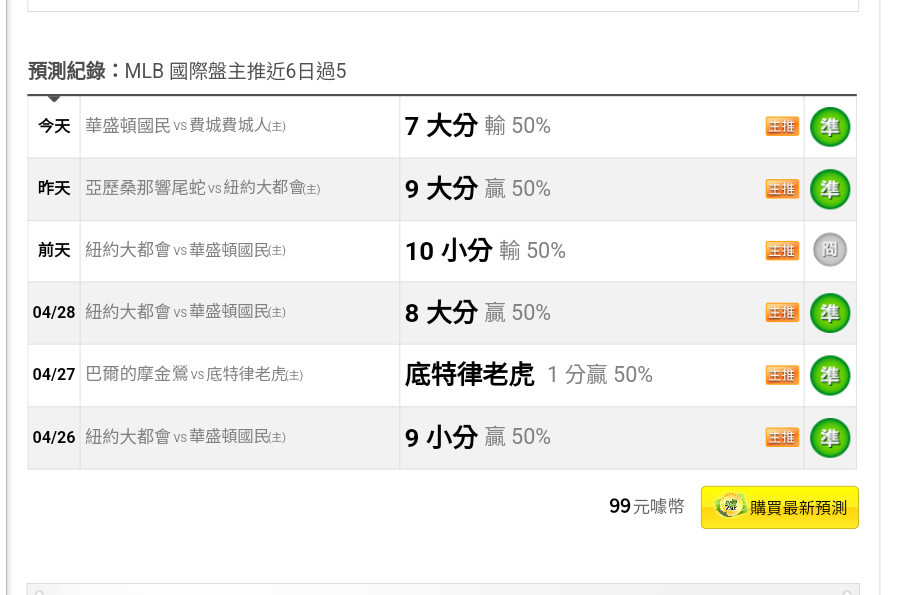912x595 pixels.
Task: Click green 準 badge in 昨天 row
Action: tap(830, 189)
